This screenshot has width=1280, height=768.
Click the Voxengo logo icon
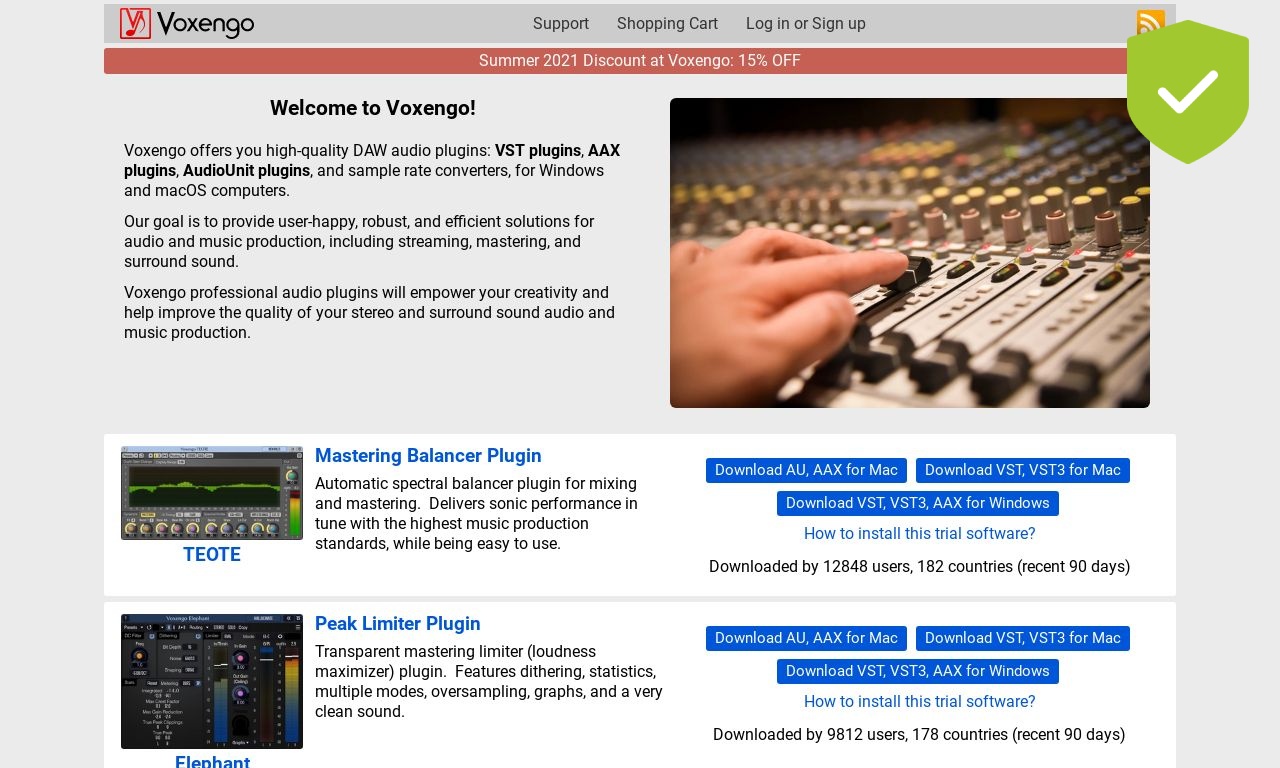click(135, 24)
